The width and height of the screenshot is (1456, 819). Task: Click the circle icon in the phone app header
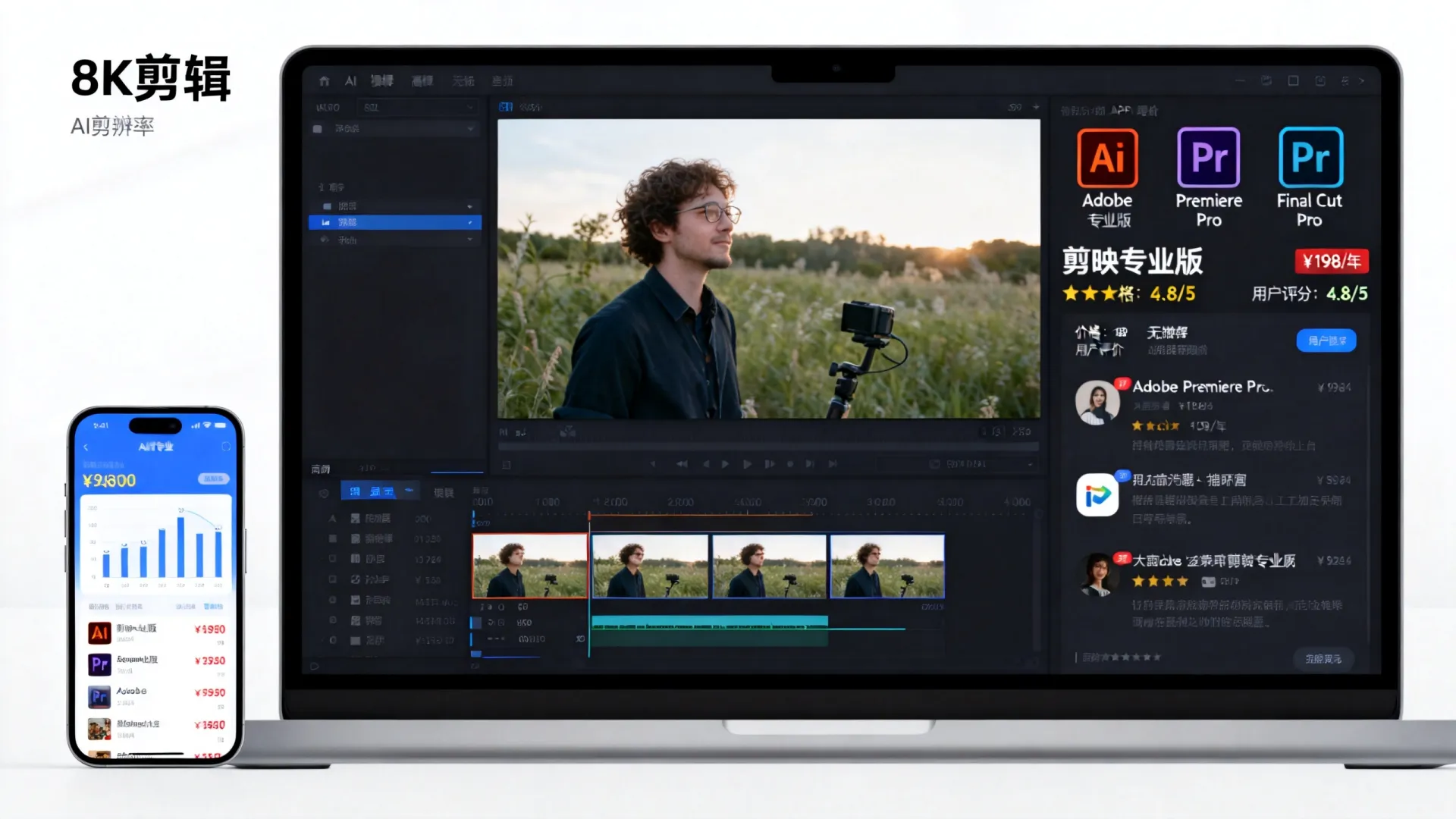pos(225,447)
